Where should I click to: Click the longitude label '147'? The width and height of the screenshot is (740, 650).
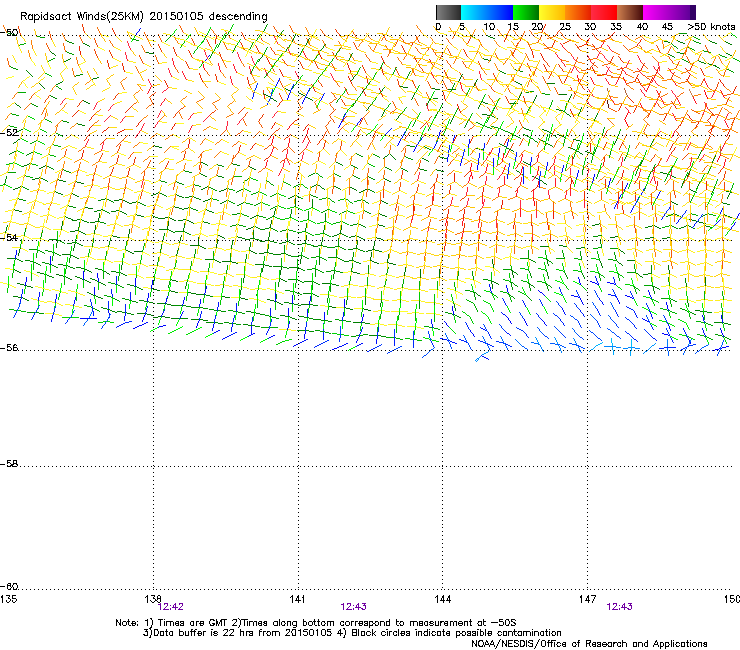pyautogui.click(x=587, y=599)
